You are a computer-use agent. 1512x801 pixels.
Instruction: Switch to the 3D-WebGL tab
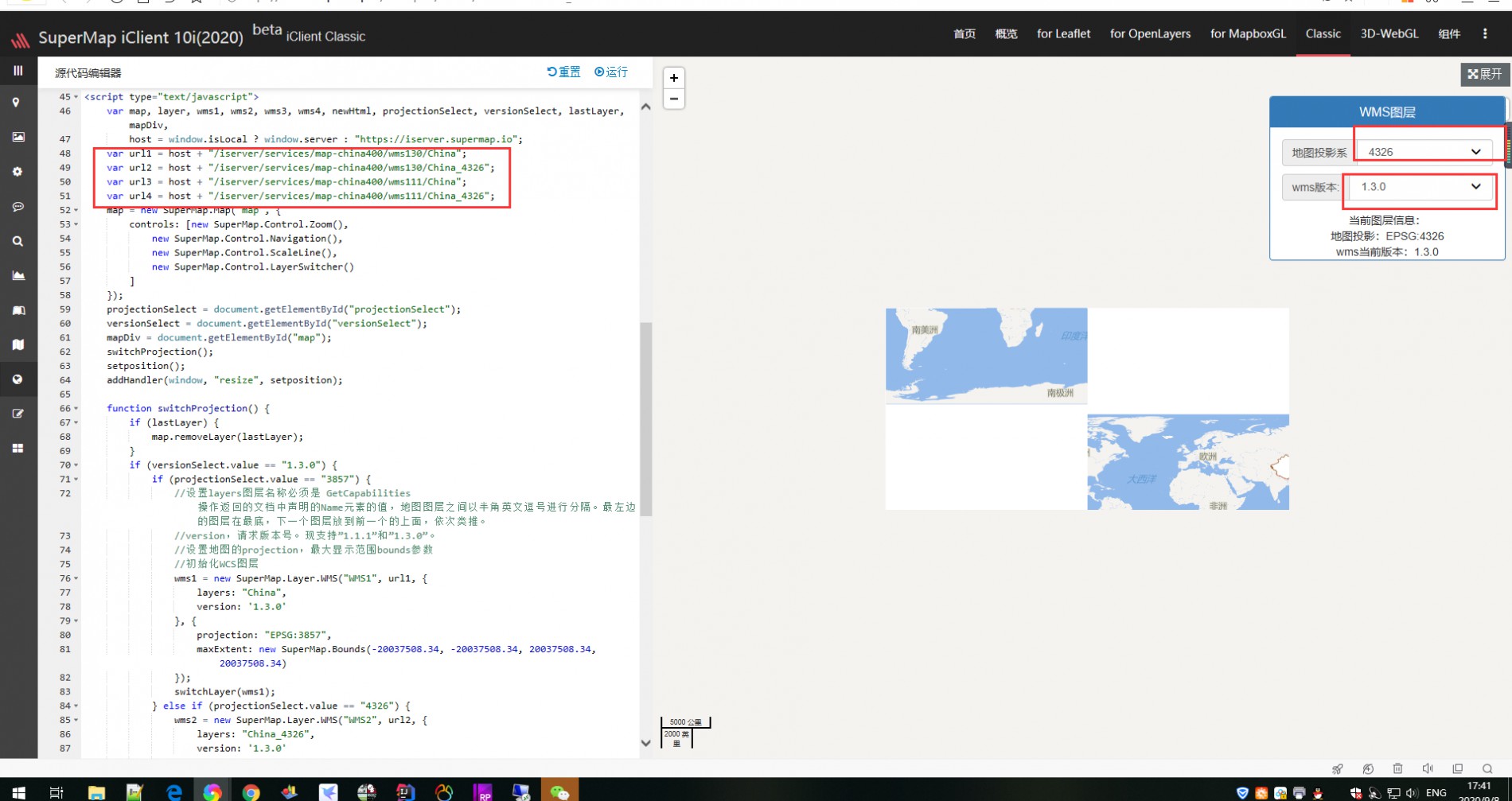[1389, 33]
